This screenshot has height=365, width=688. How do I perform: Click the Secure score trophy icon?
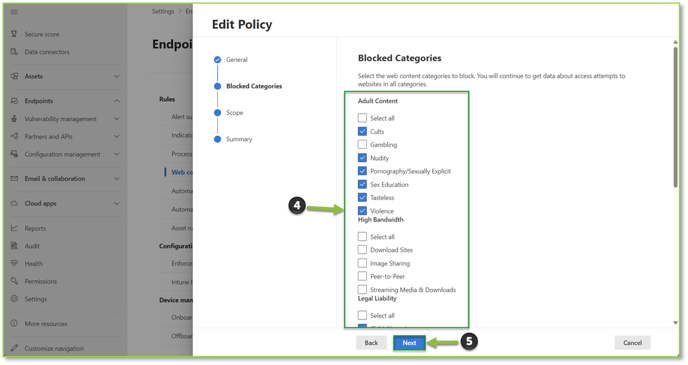(14, 34)
